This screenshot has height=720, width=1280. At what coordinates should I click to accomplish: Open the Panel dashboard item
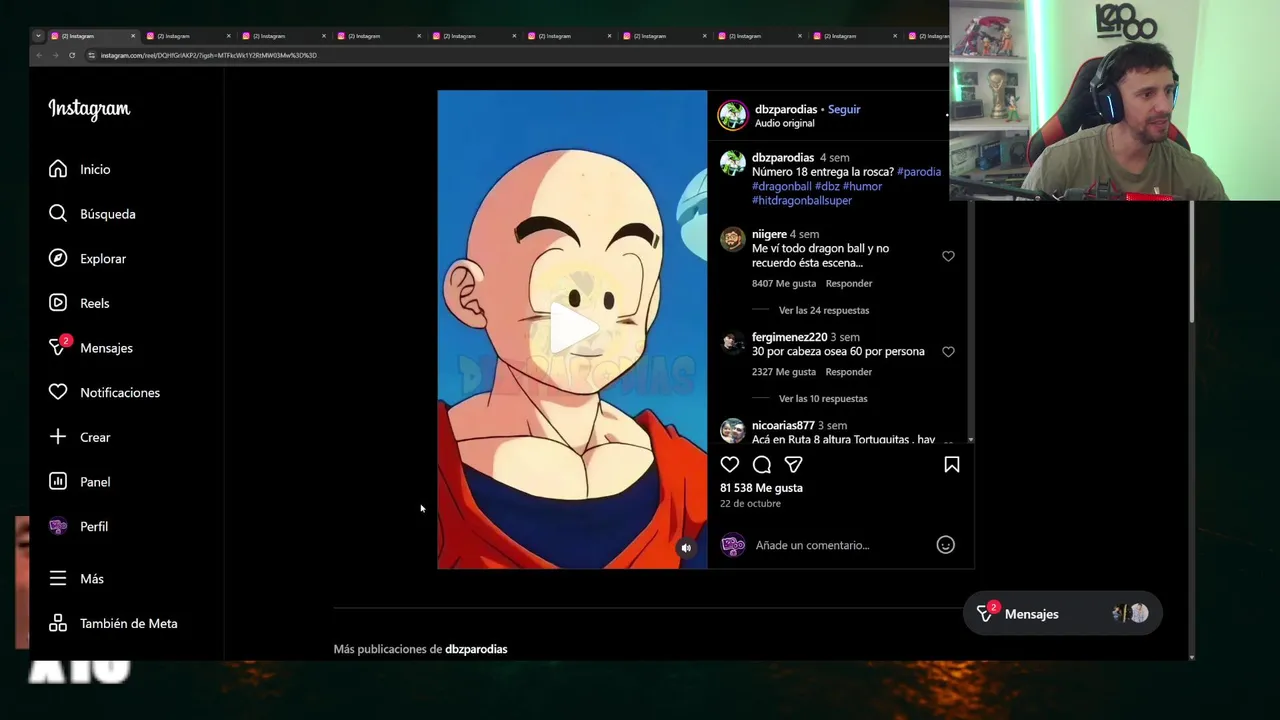click(x=80, y=482)
